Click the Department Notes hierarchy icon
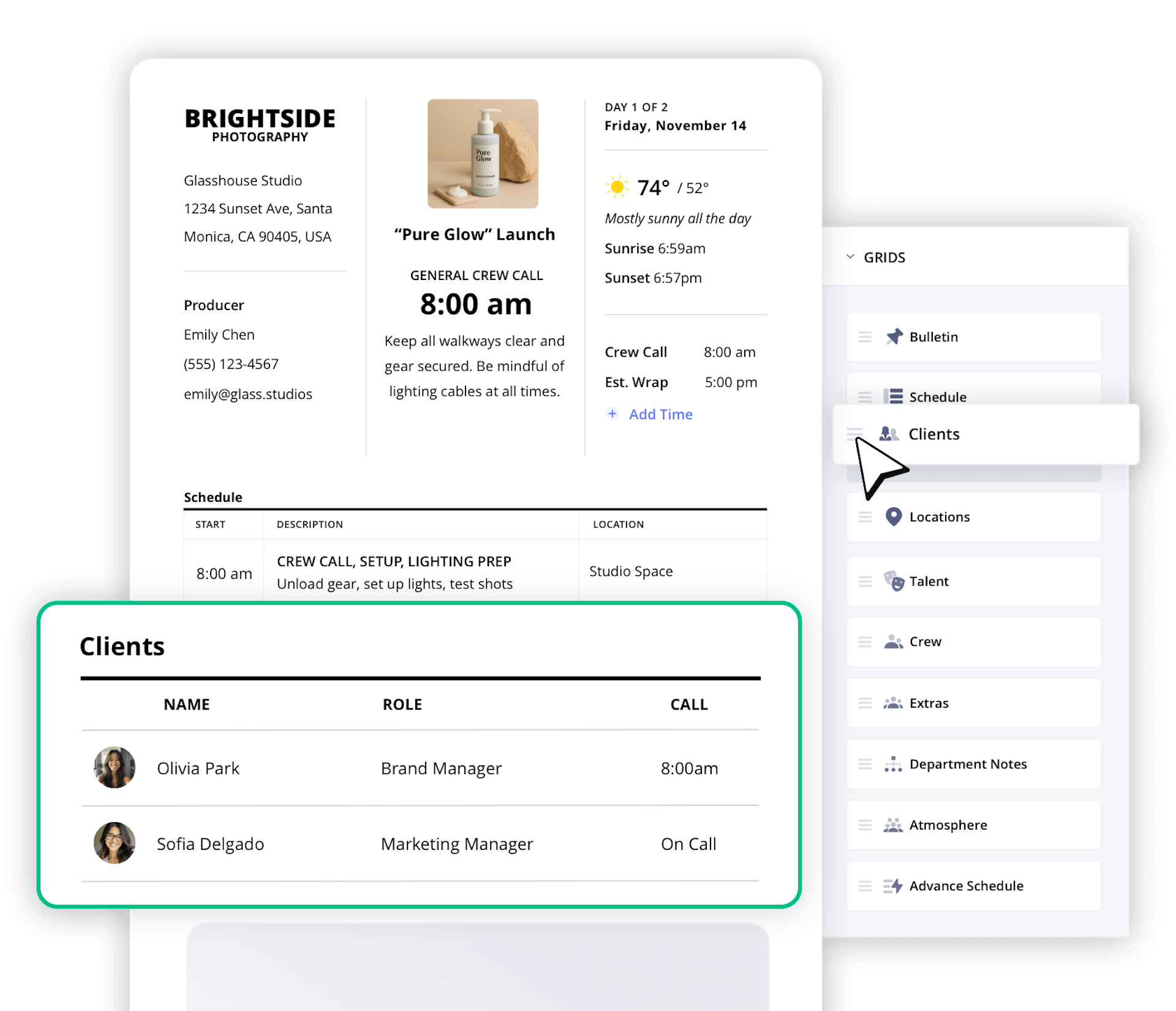1176x1011 pixels. coord(893,764)
